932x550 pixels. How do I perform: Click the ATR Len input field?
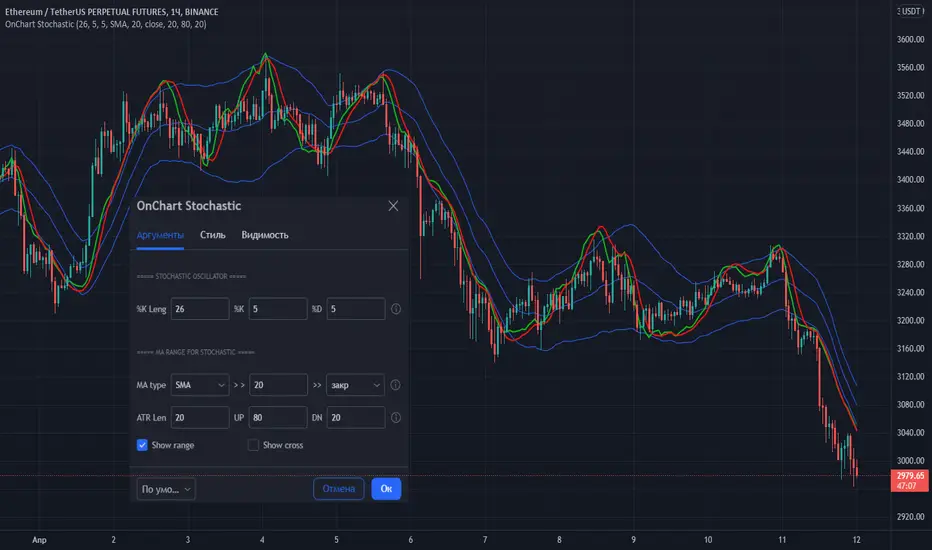(200, 417)
